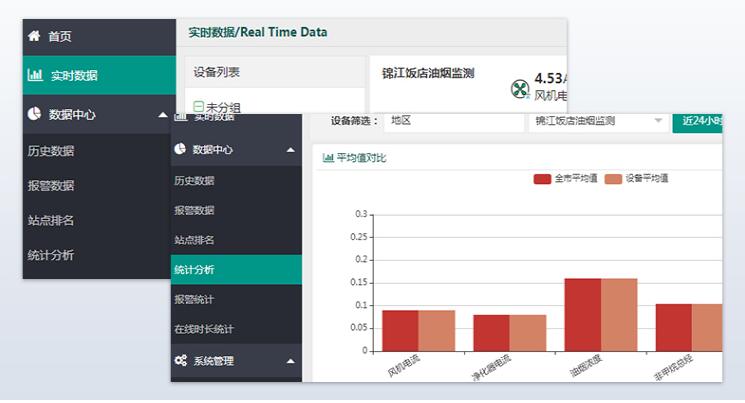Click the gears icon beside 系统管理

pos(181,360)
